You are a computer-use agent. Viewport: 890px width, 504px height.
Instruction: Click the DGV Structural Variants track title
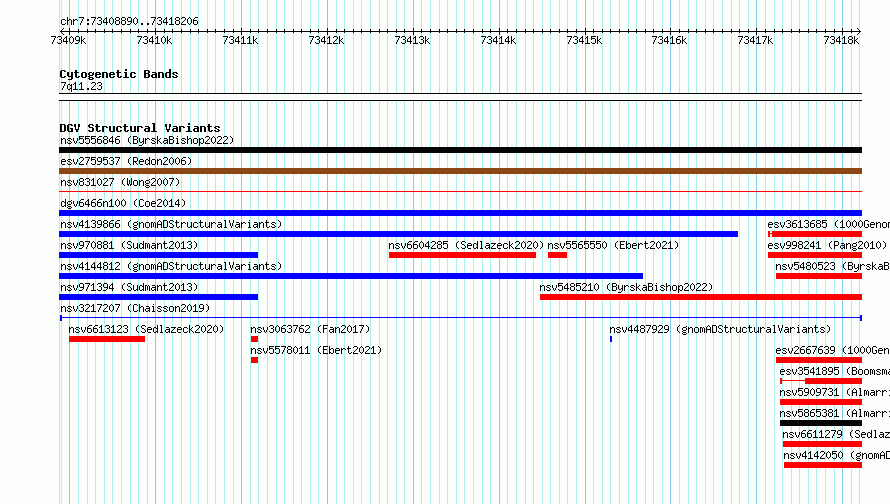point(140,128)
